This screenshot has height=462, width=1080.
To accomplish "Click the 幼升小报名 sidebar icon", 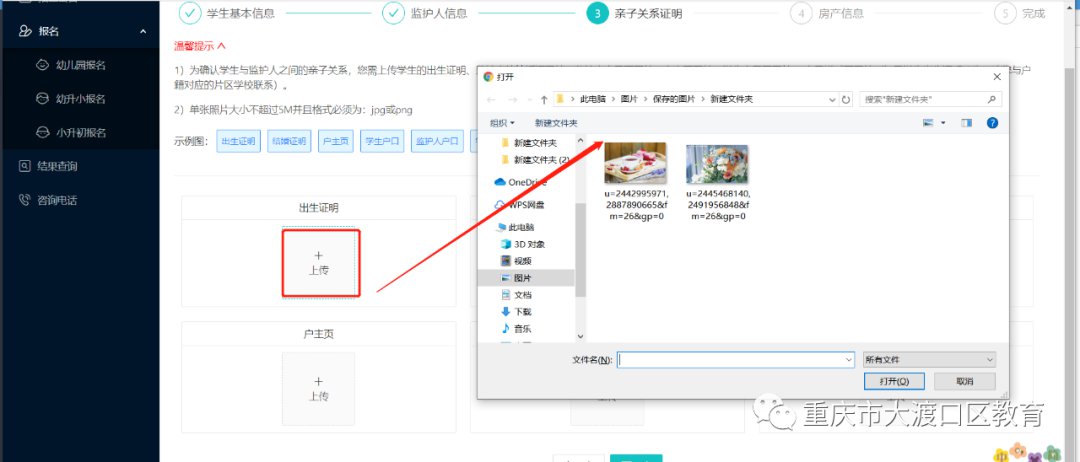I will click(x=43, y=98).
